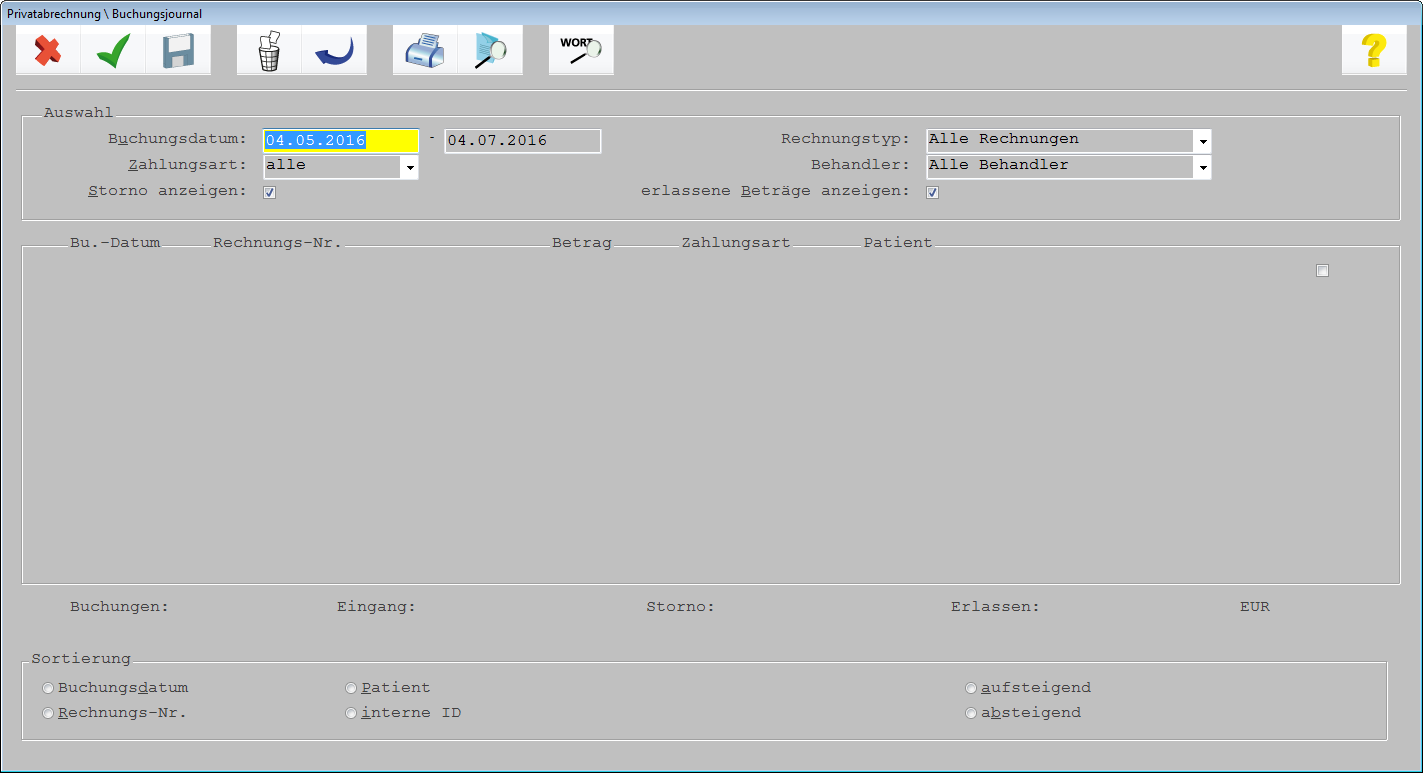Screen dimensions: 1423x773
Task: Print using the printer icon
Action: [425, 50]
